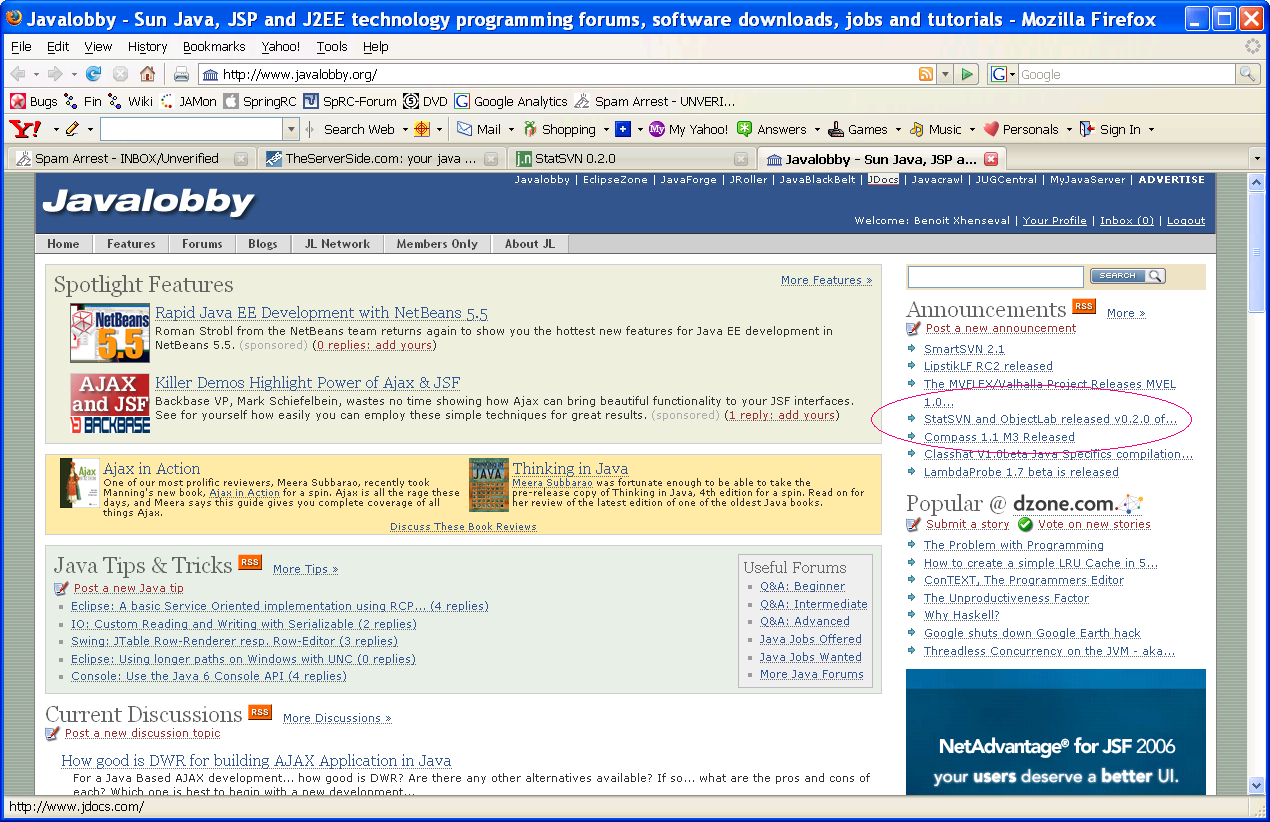Open the Bookmarks menu
The width and height of the screenshot is (1270, 822).
[x=214, y=46]
